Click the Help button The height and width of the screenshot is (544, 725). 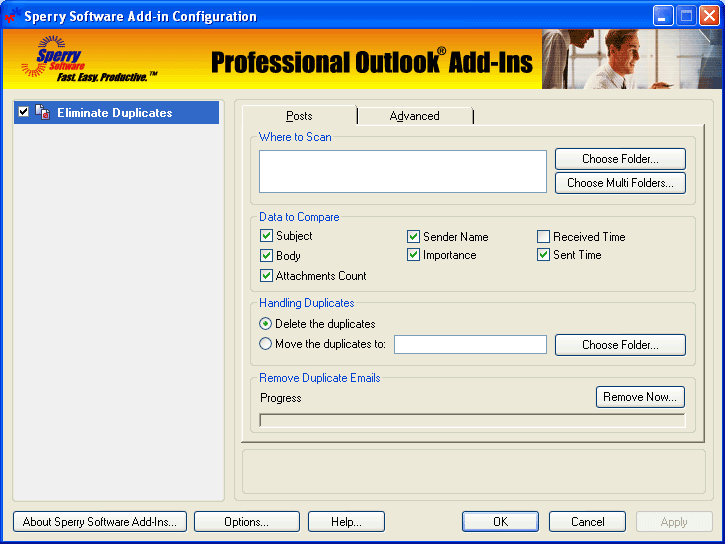click(x=346, y=522)
